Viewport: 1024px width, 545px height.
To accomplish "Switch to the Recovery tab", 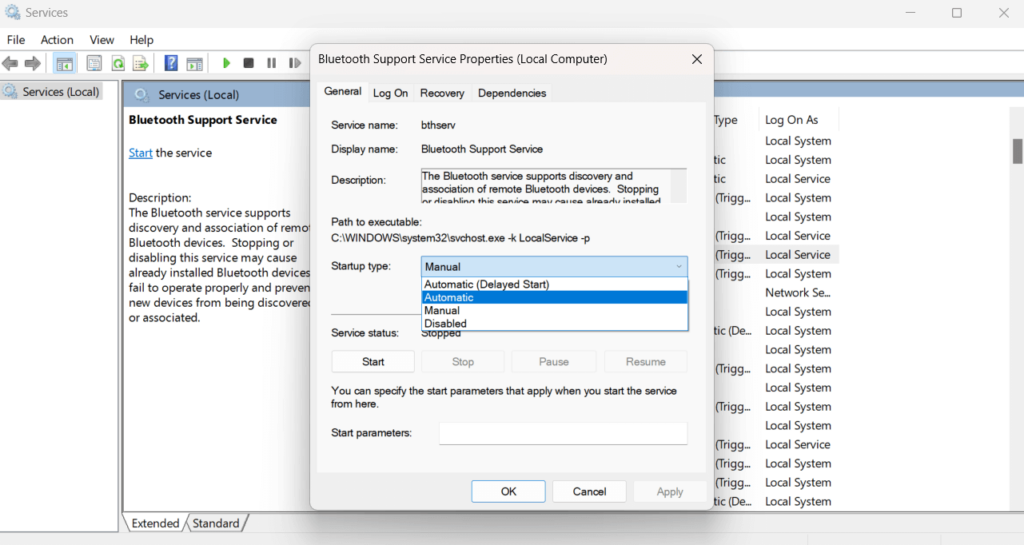I will point(442,93).
